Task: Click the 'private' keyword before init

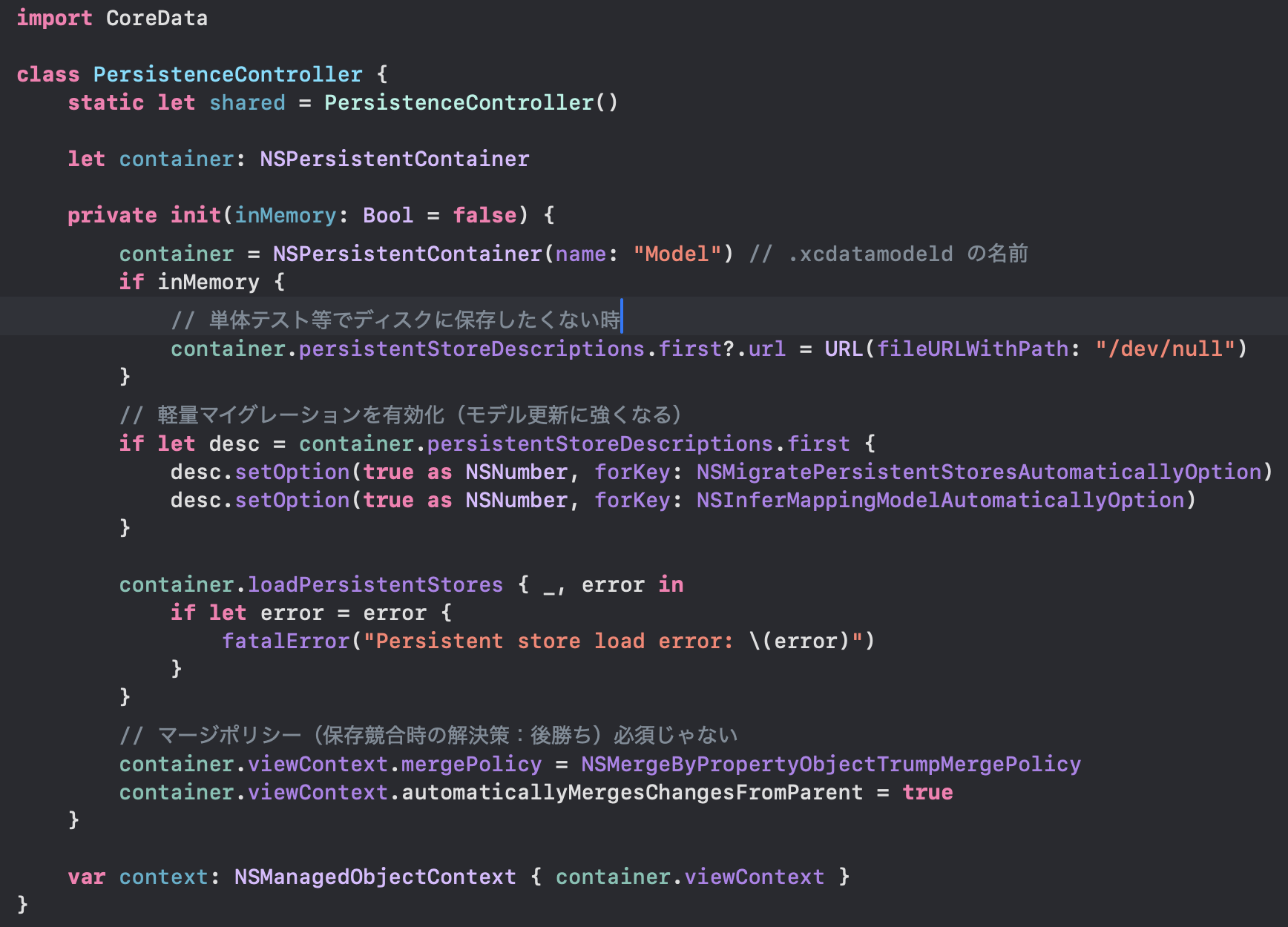Action: tap(112, 215)
